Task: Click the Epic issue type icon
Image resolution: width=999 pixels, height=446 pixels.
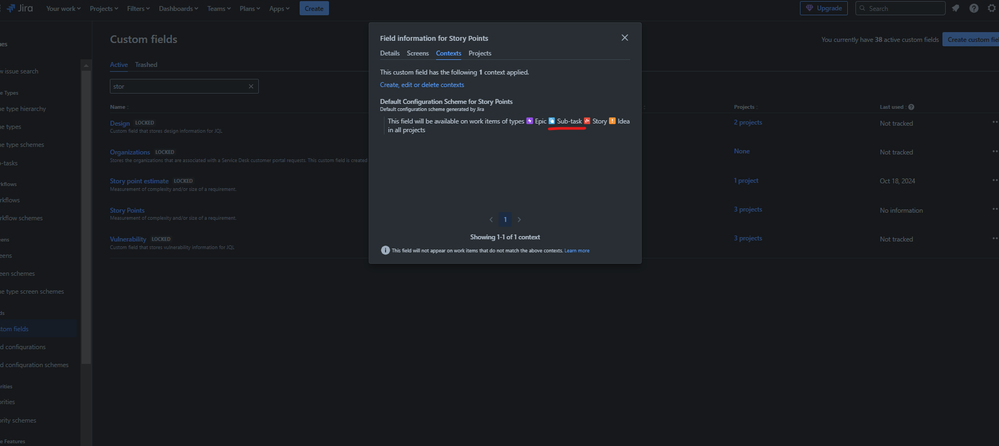Action: [529, 121]
